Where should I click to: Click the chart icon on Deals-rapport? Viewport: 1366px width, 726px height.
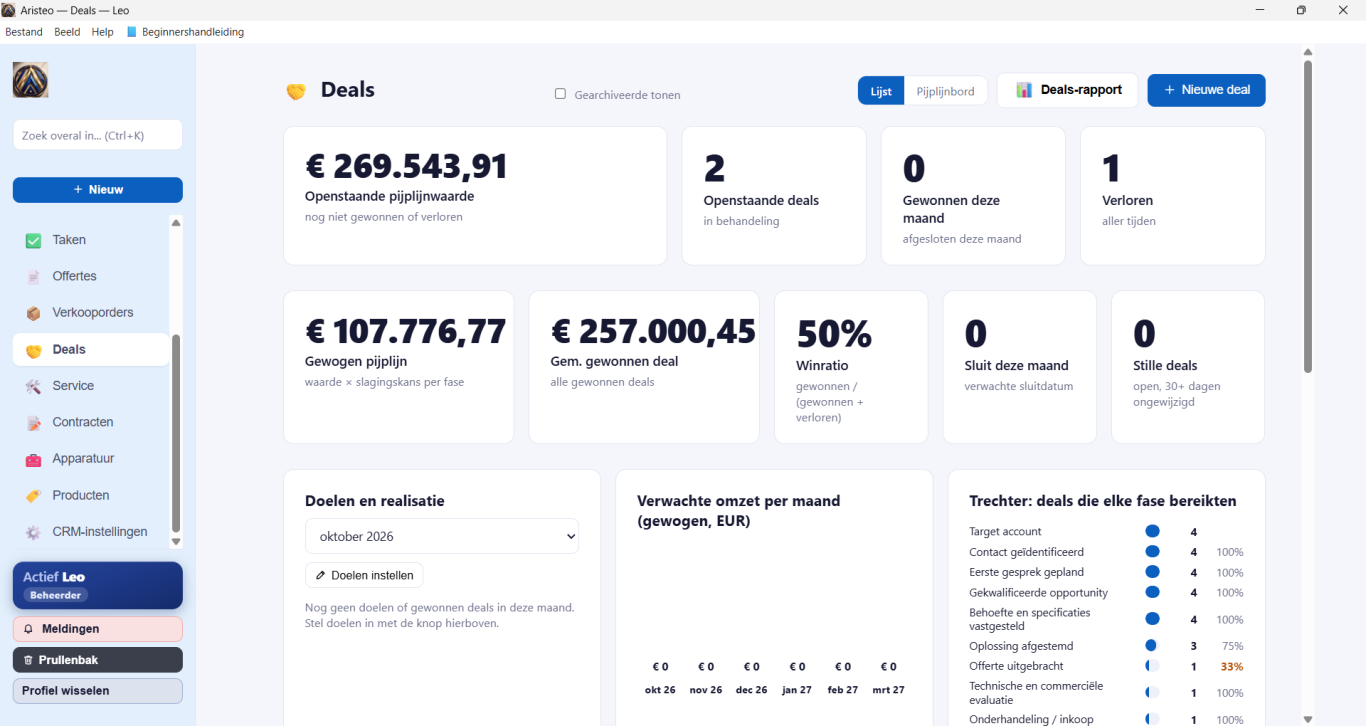tap(1024, 90)
